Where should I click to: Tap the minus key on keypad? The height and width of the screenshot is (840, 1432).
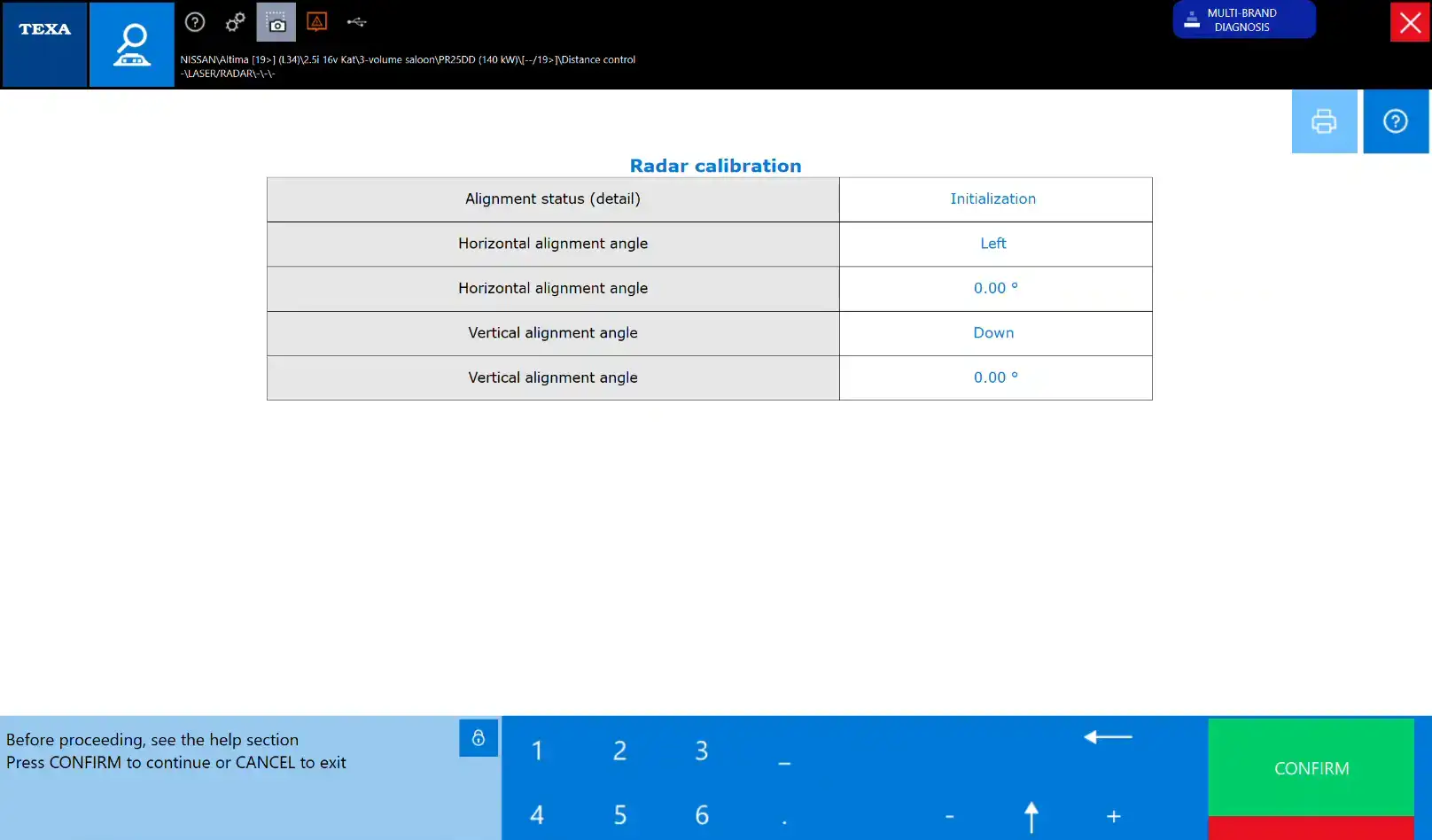click(949, 816)
